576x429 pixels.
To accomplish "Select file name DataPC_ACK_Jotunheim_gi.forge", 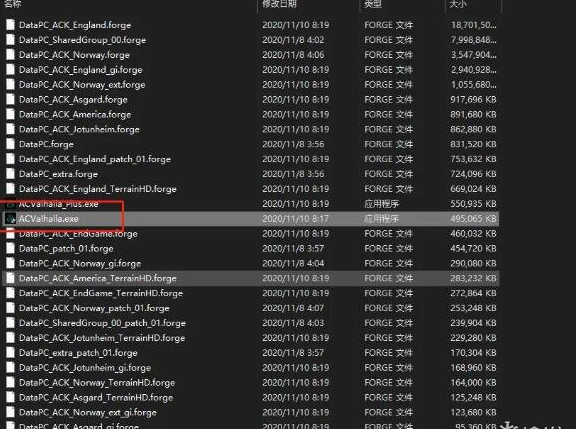I will (x=85, y=368).
